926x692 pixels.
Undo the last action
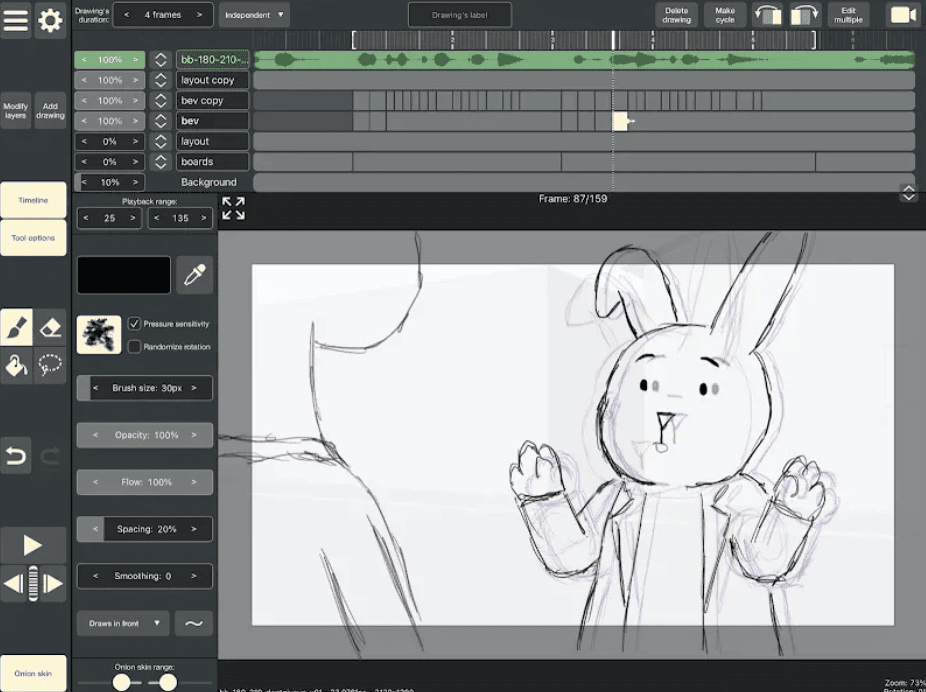pyautogui.click(x=16, y=455)
